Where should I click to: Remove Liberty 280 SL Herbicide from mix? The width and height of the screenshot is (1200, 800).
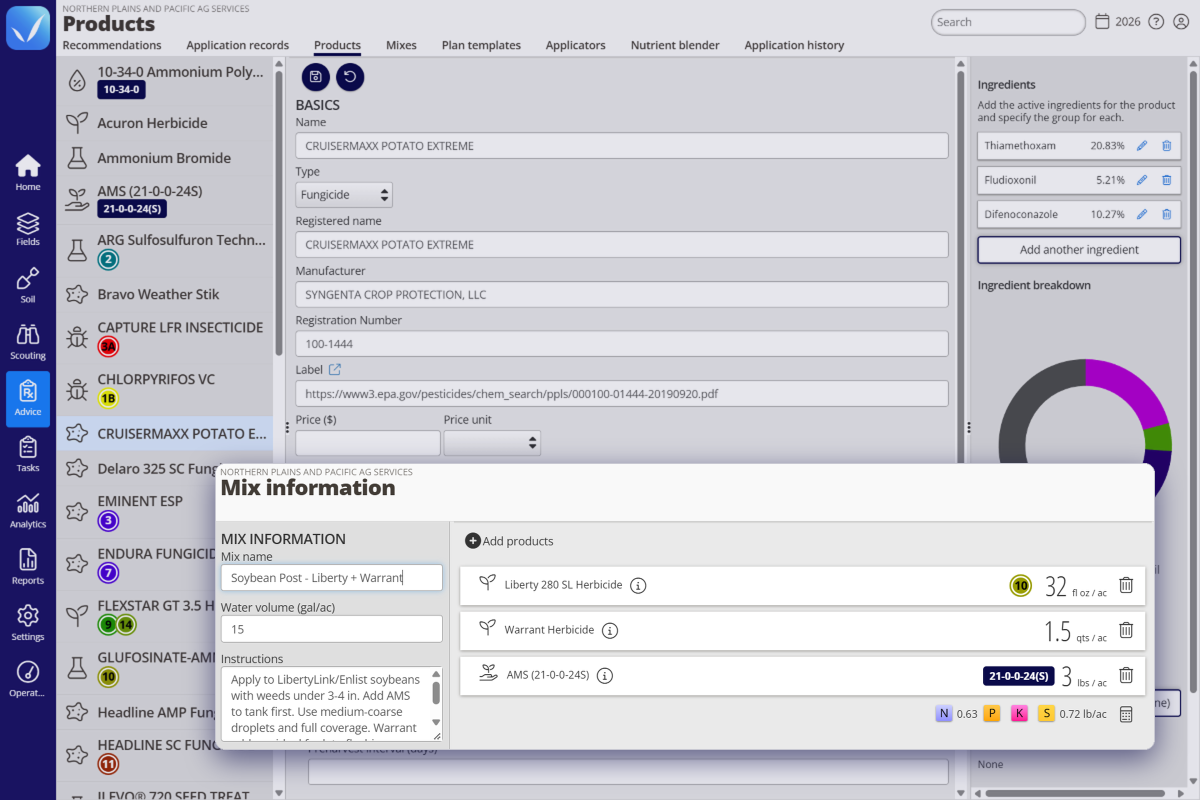pyautogui.click(x=1126, y=586)
